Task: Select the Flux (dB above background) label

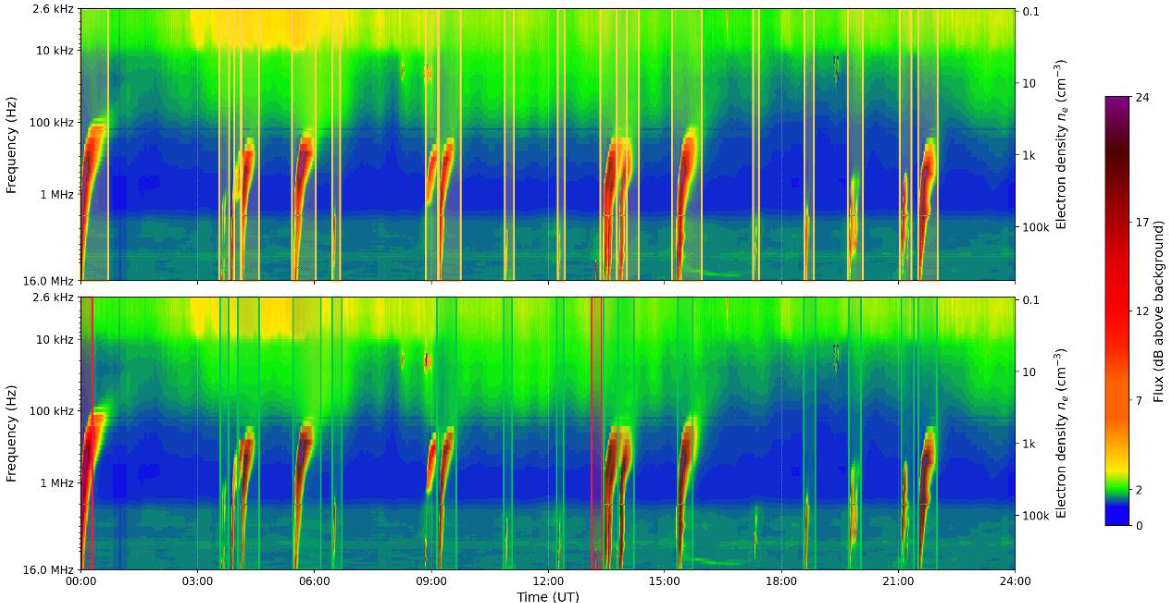Action: coord(1159,311)
